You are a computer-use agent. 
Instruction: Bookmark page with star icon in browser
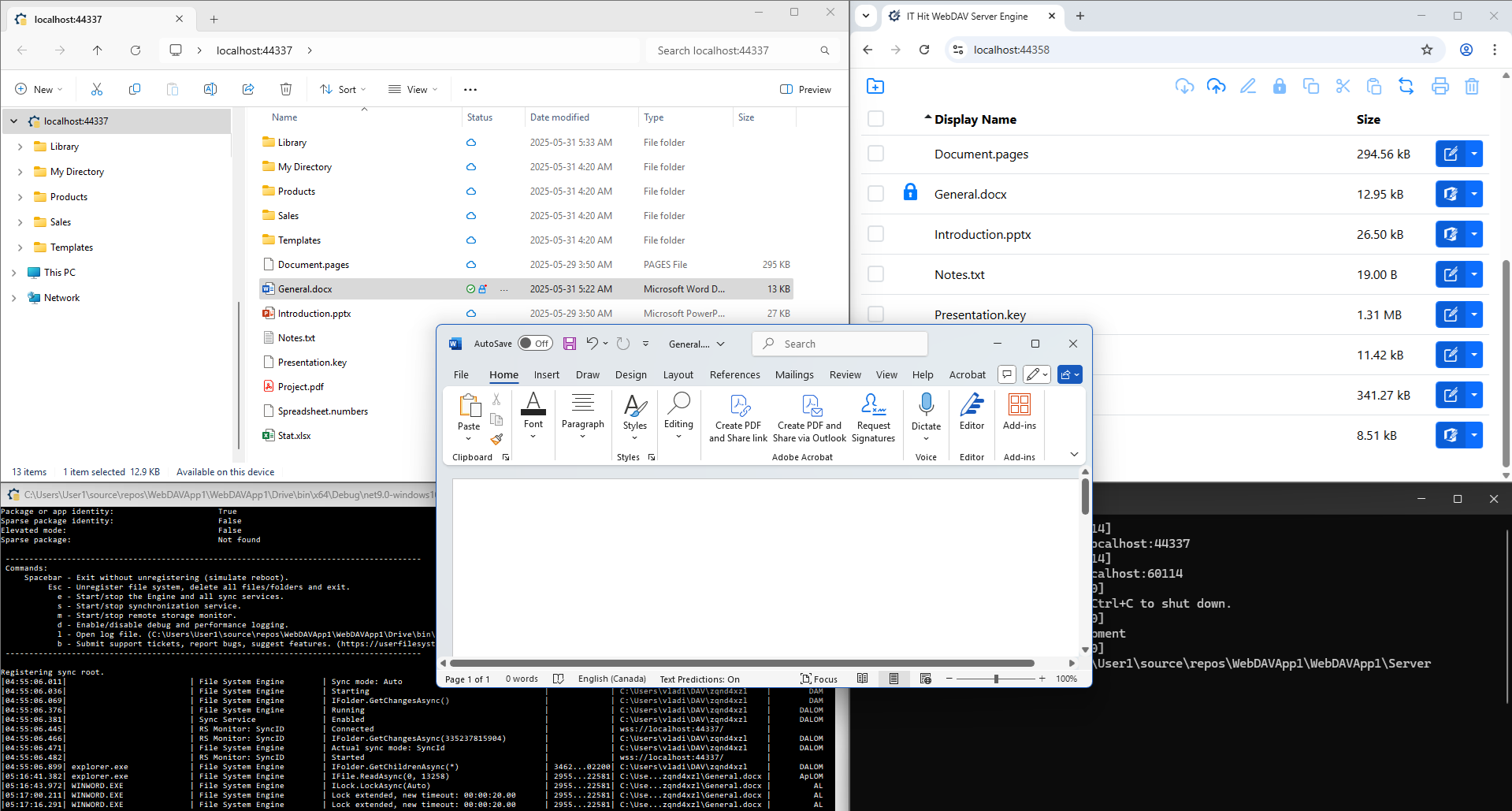(x=1427, y=50)
